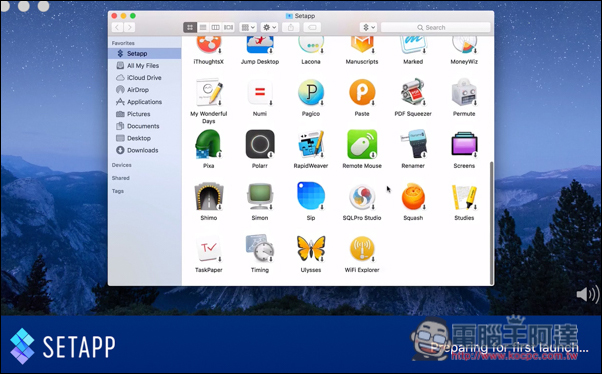Click the Shared sidebar heading
This screenshot has height=374, width=602.
[x=121, y=178]
